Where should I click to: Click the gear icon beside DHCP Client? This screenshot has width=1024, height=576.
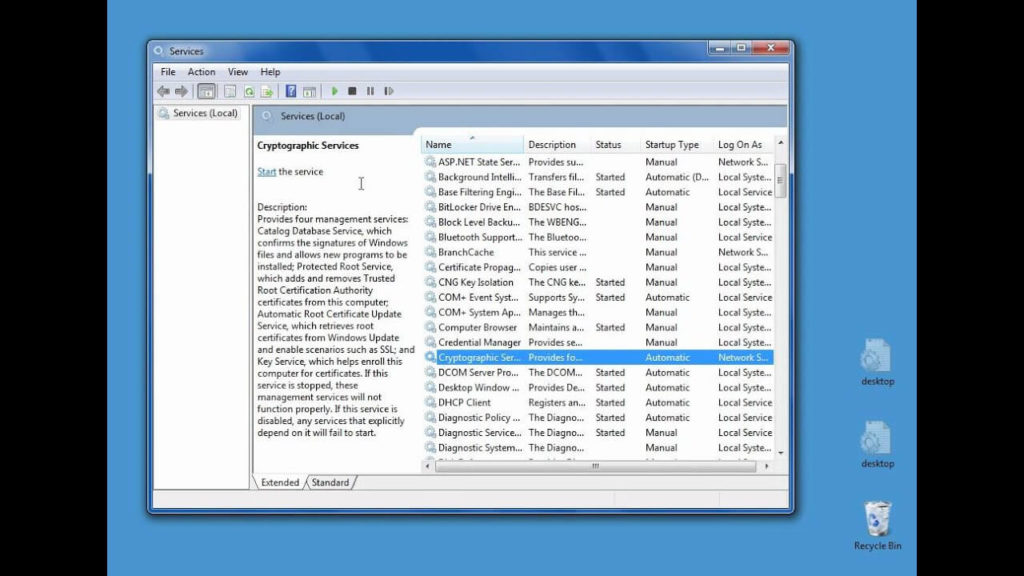click(430, 402)
